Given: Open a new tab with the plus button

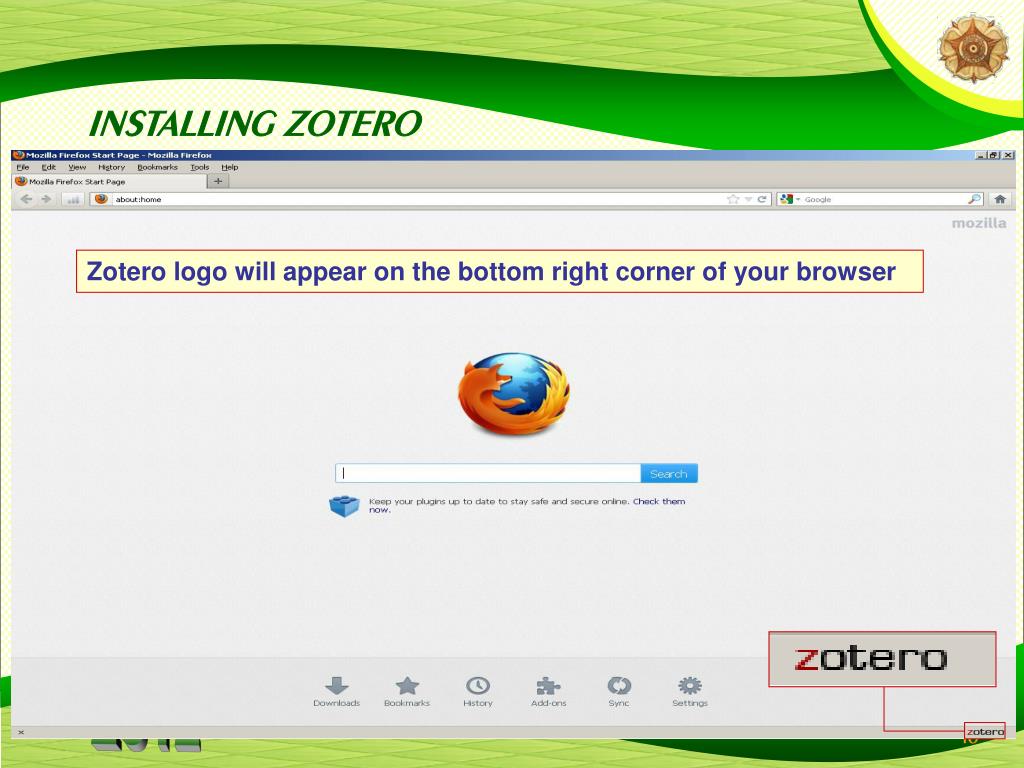Looking at the screenshot, I should click(218, 182).
